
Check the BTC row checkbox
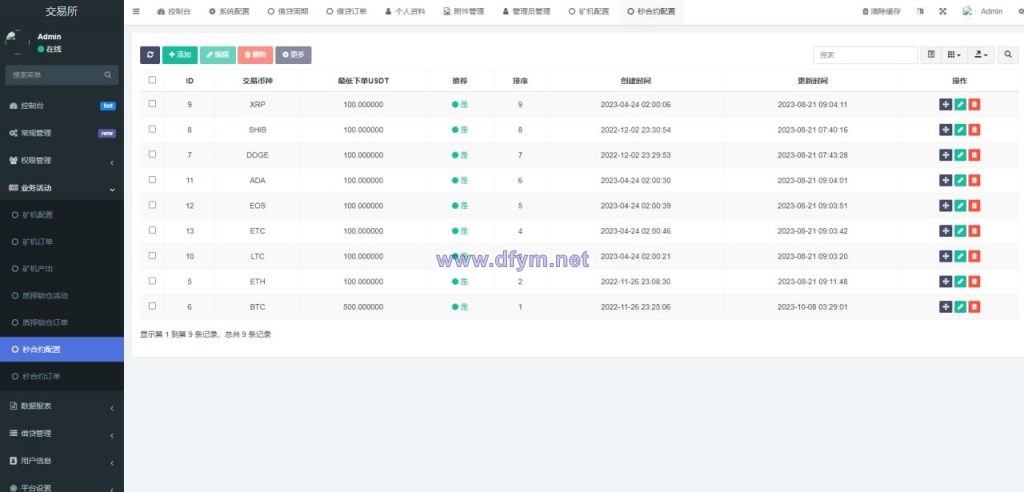click(152, 306)
